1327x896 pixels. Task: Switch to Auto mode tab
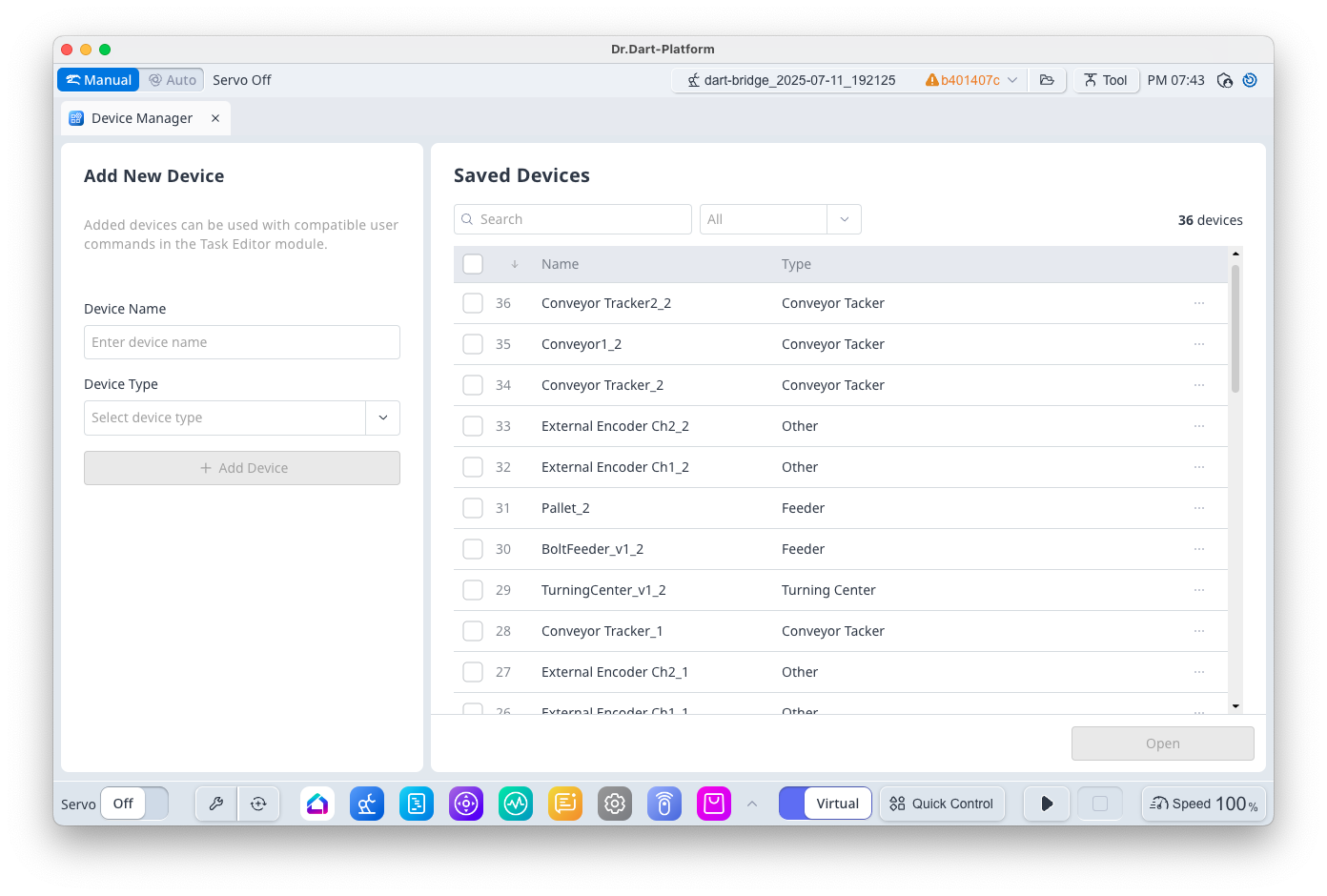point(173,80)
